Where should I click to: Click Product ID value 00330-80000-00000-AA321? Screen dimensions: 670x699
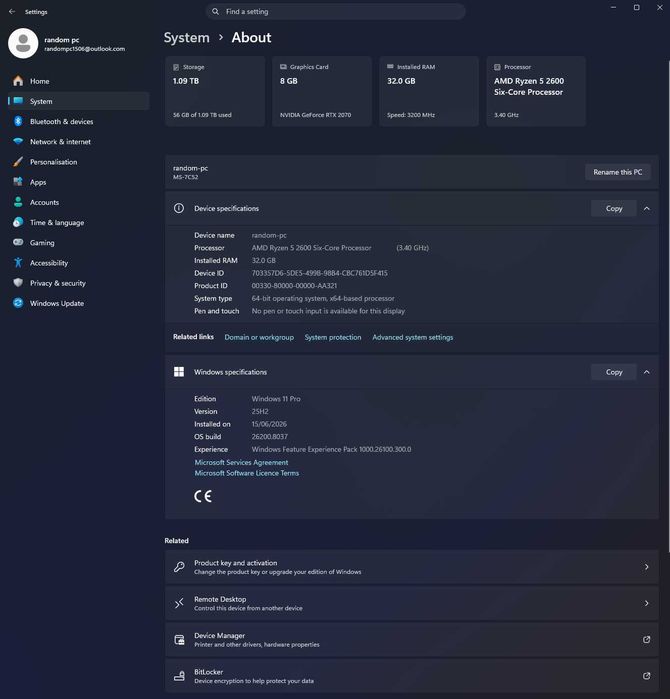click(x=294, y=286)
